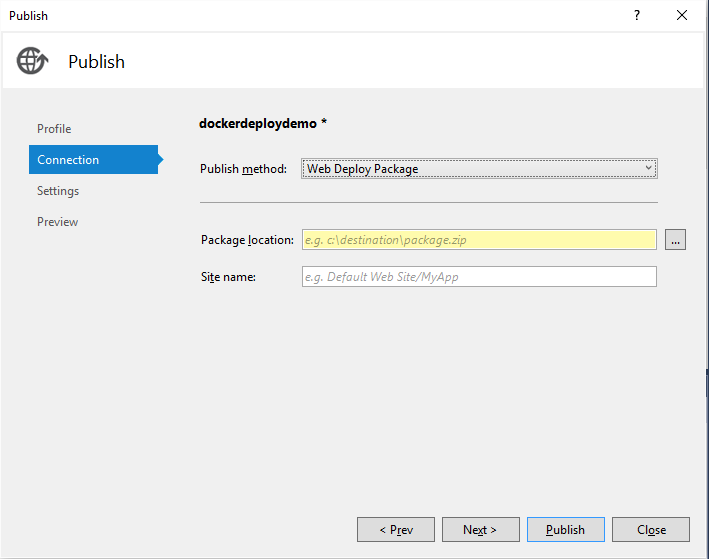Focus the Site name input box
Viewport: 709px width, 559px height.
click(479, 277)
